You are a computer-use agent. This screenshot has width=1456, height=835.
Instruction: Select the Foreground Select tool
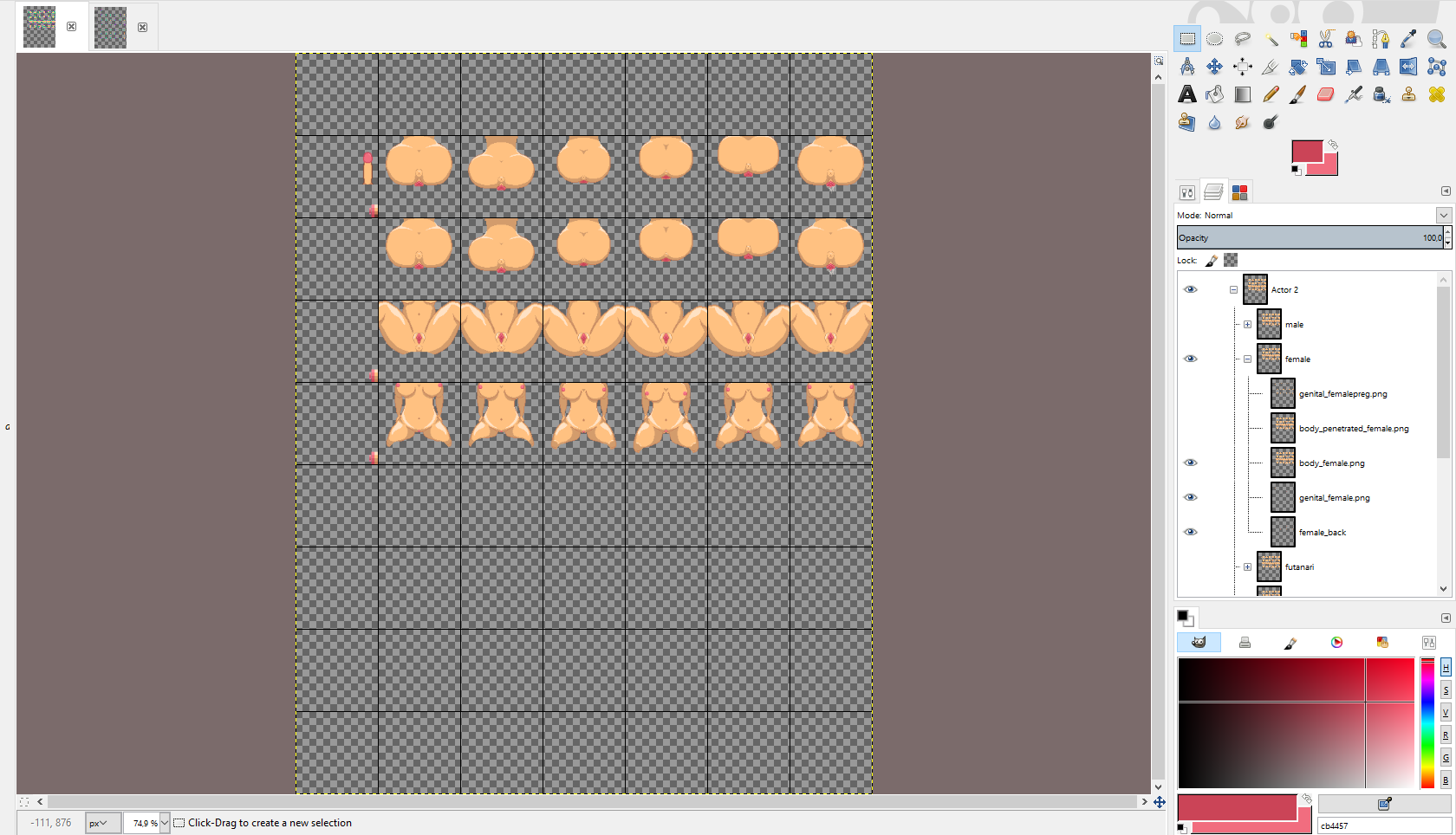click(x=1354, y=39)
